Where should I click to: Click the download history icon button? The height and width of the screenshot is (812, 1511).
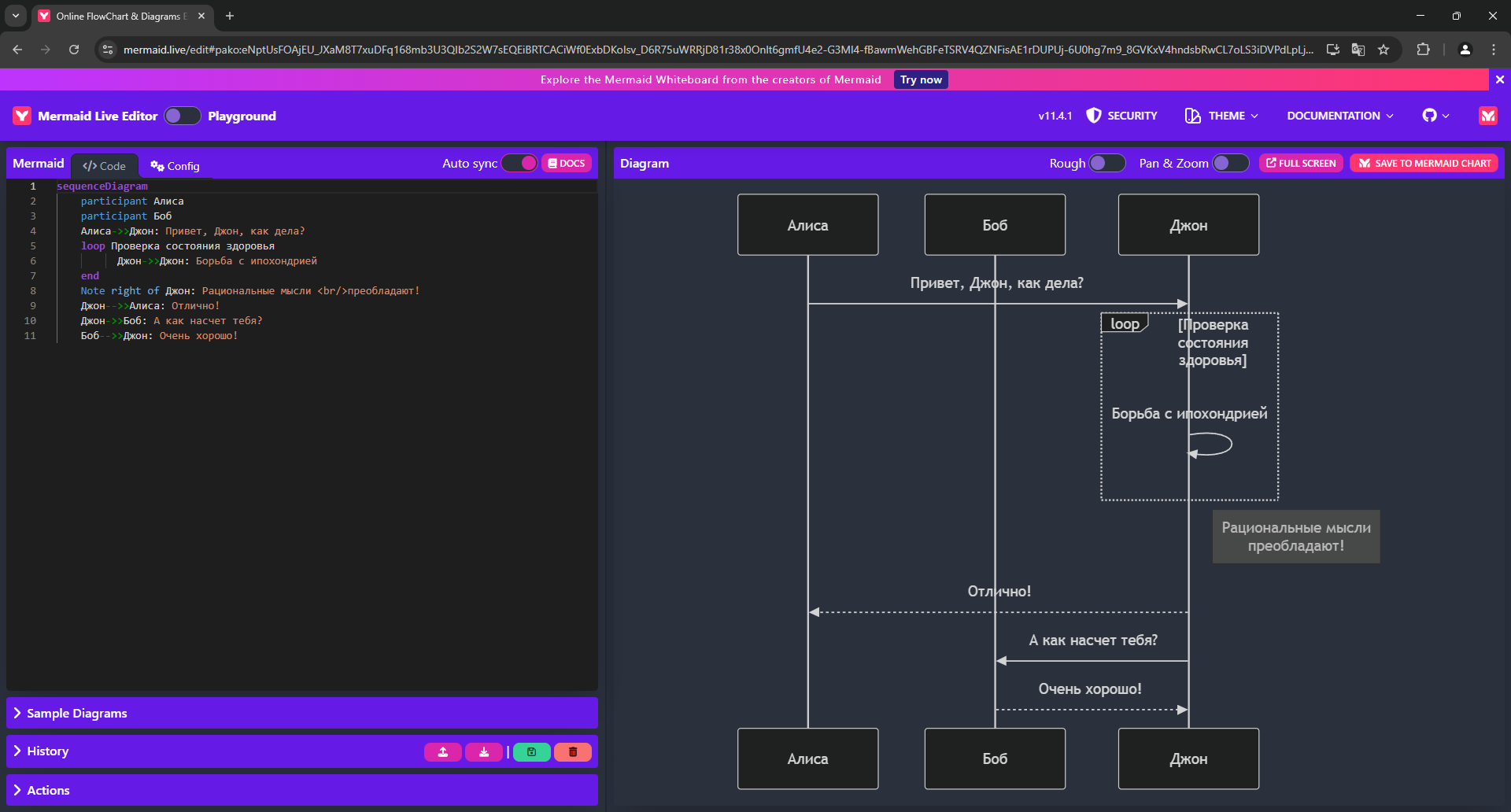pos(484,752)
